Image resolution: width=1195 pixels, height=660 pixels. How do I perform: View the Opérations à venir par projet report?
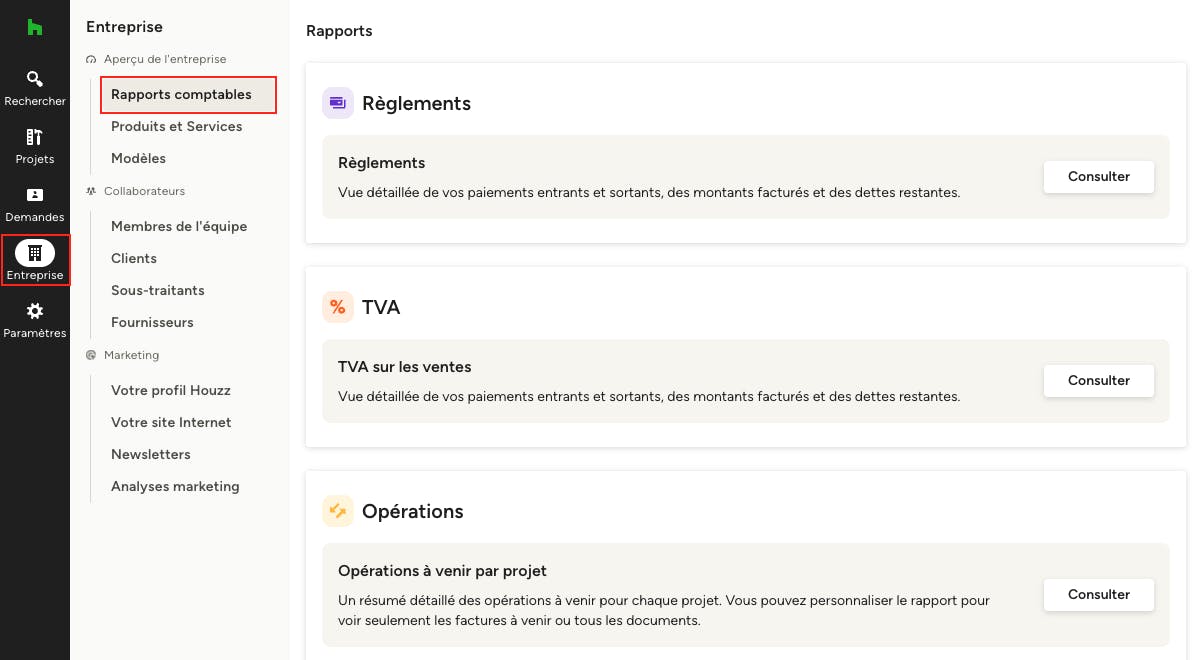[x=1098, y=595]
